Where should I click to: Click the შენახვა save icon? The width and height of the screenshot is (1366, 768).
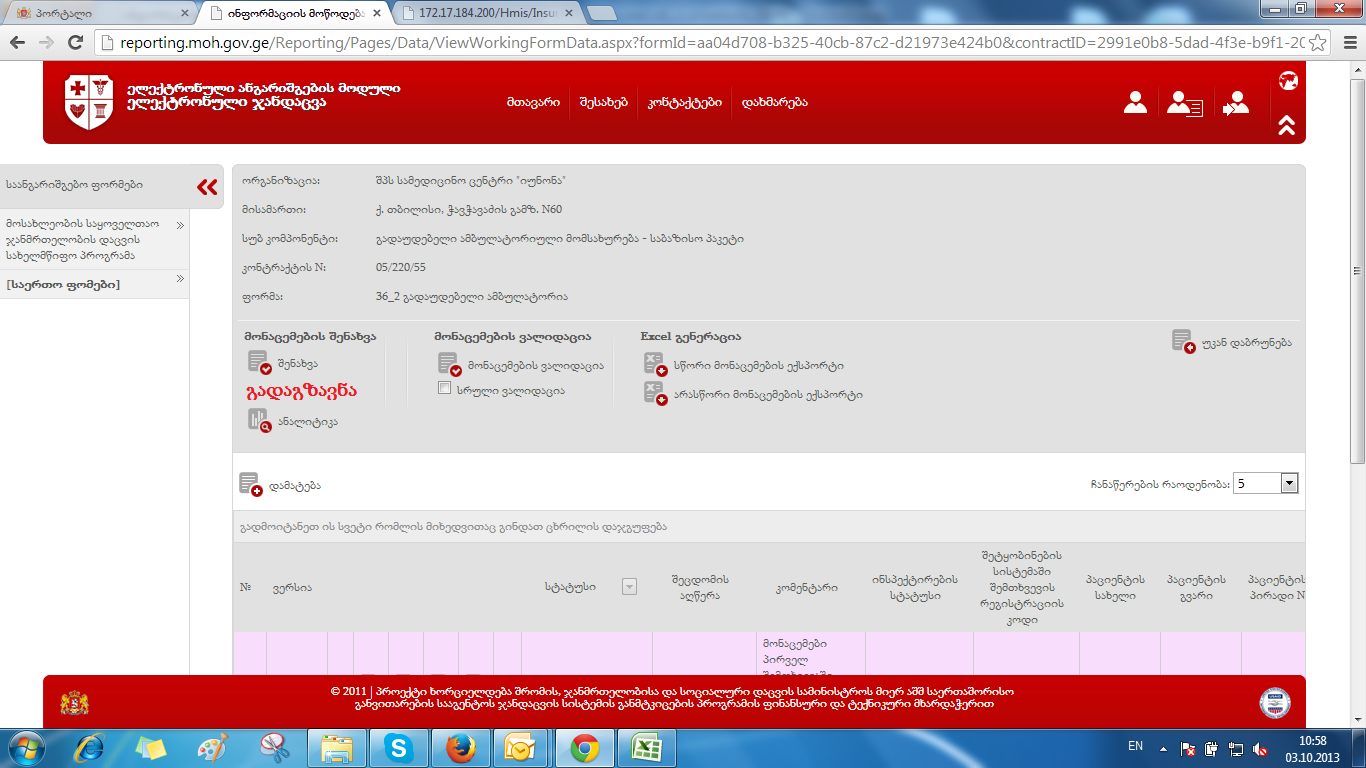point(258,363)
